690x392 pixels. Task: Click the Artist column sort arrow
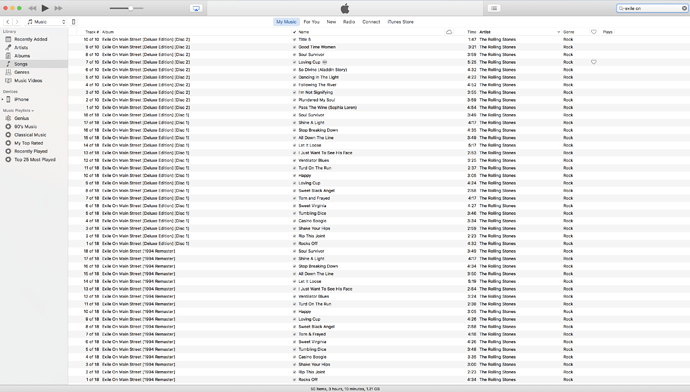[558, 32]
